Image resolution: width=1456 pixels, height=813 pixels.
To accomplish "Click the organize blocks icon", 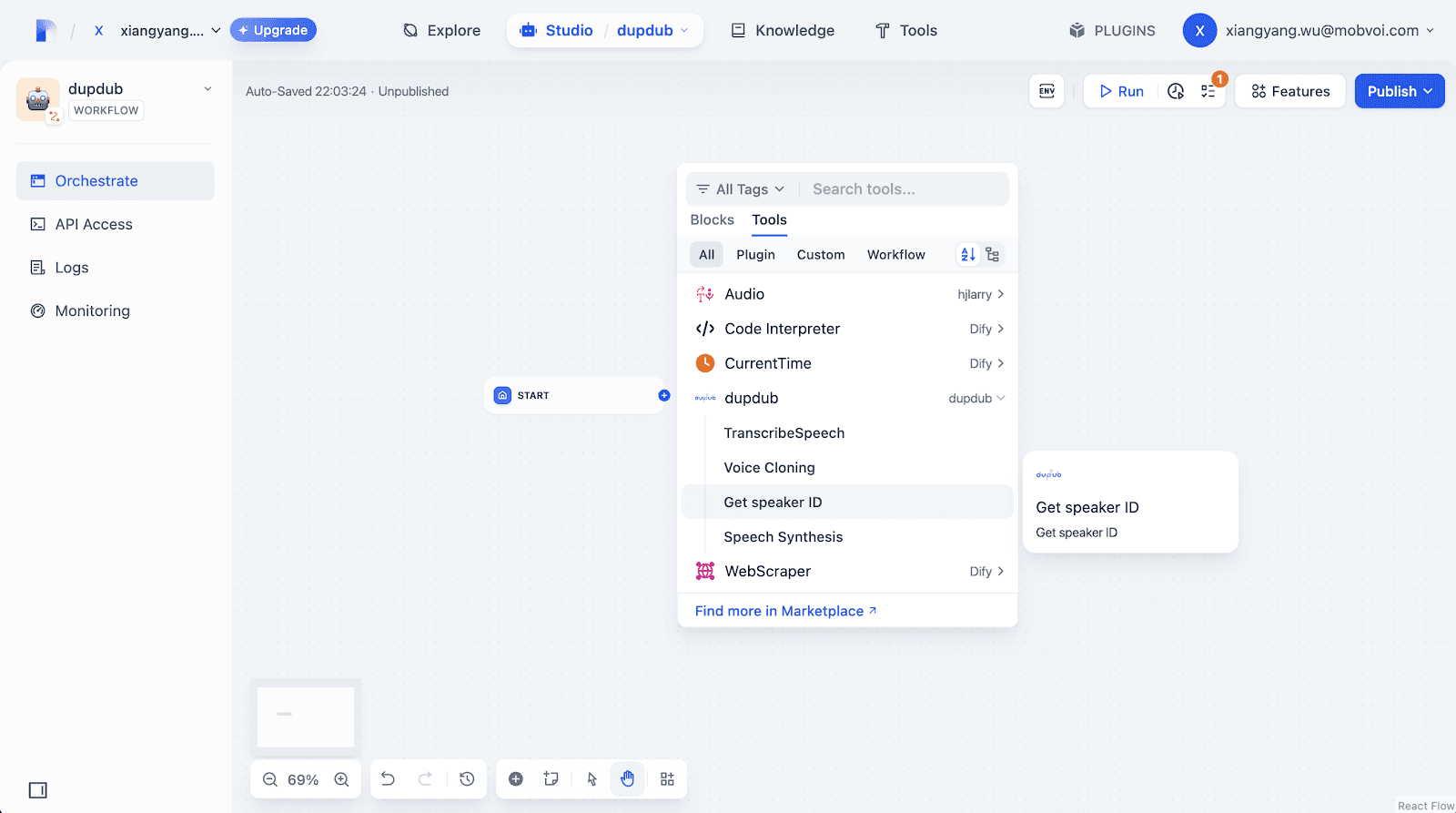I will pyautogui.click(x=667, y=778).
